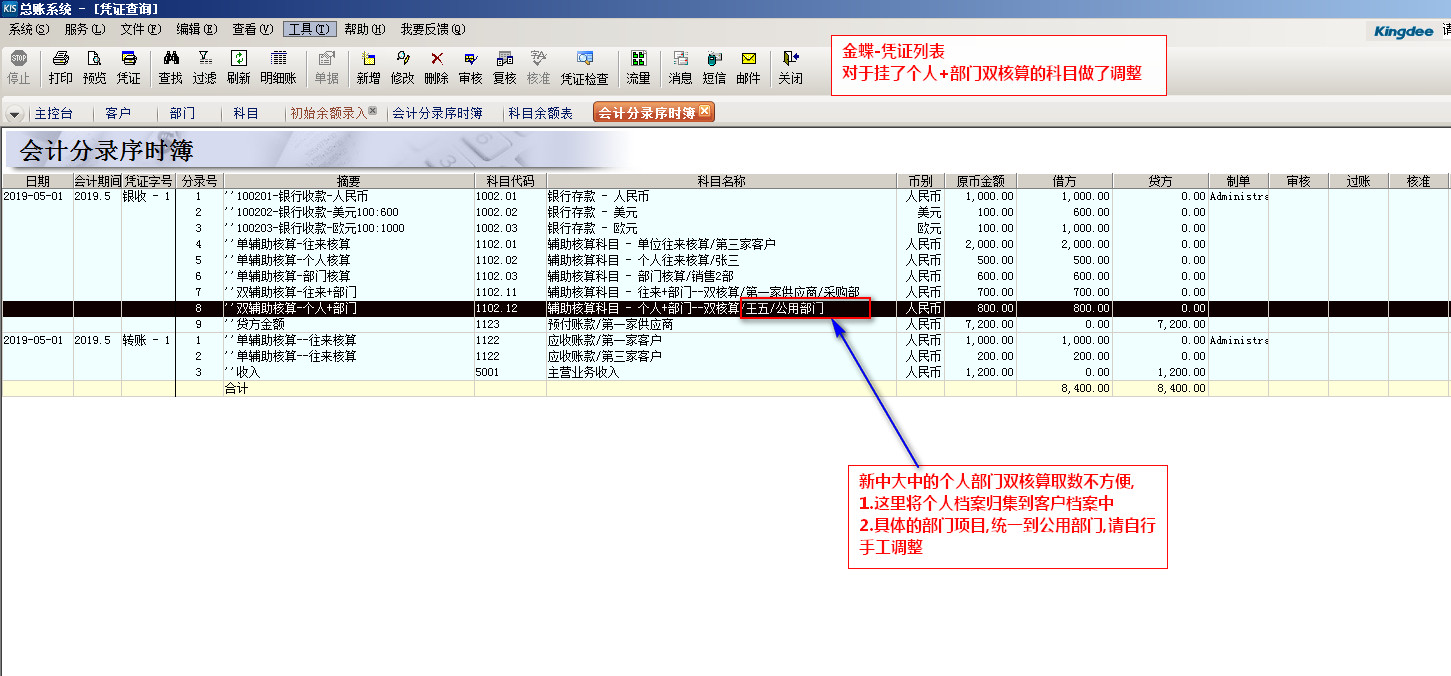Screen dimensions: 1451x676
Task: Click the 打印 (Print) toolbar icon
Action: click(x=60, y=67)
